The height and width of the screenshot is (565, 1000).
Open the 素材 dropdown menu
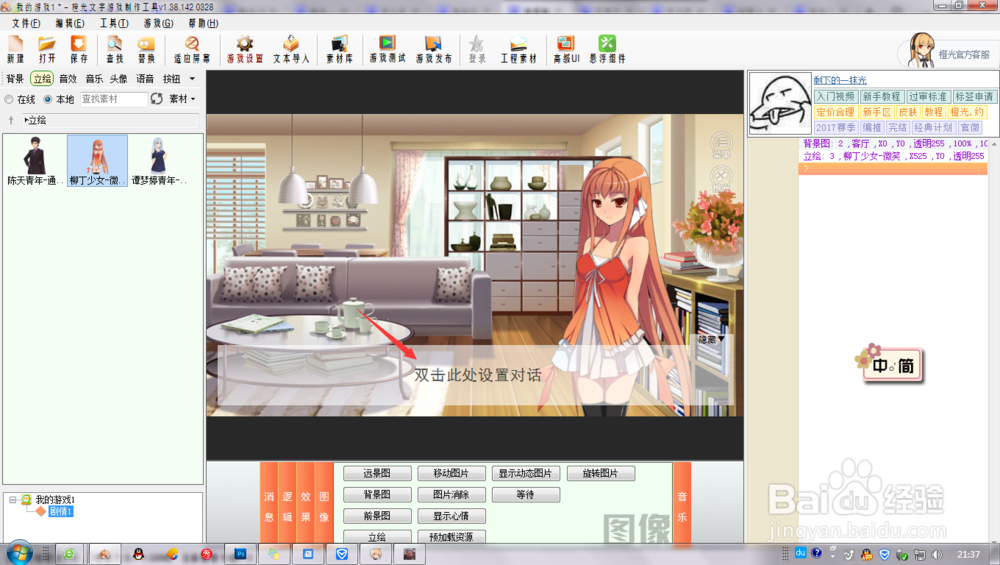(x=182, y=99)
